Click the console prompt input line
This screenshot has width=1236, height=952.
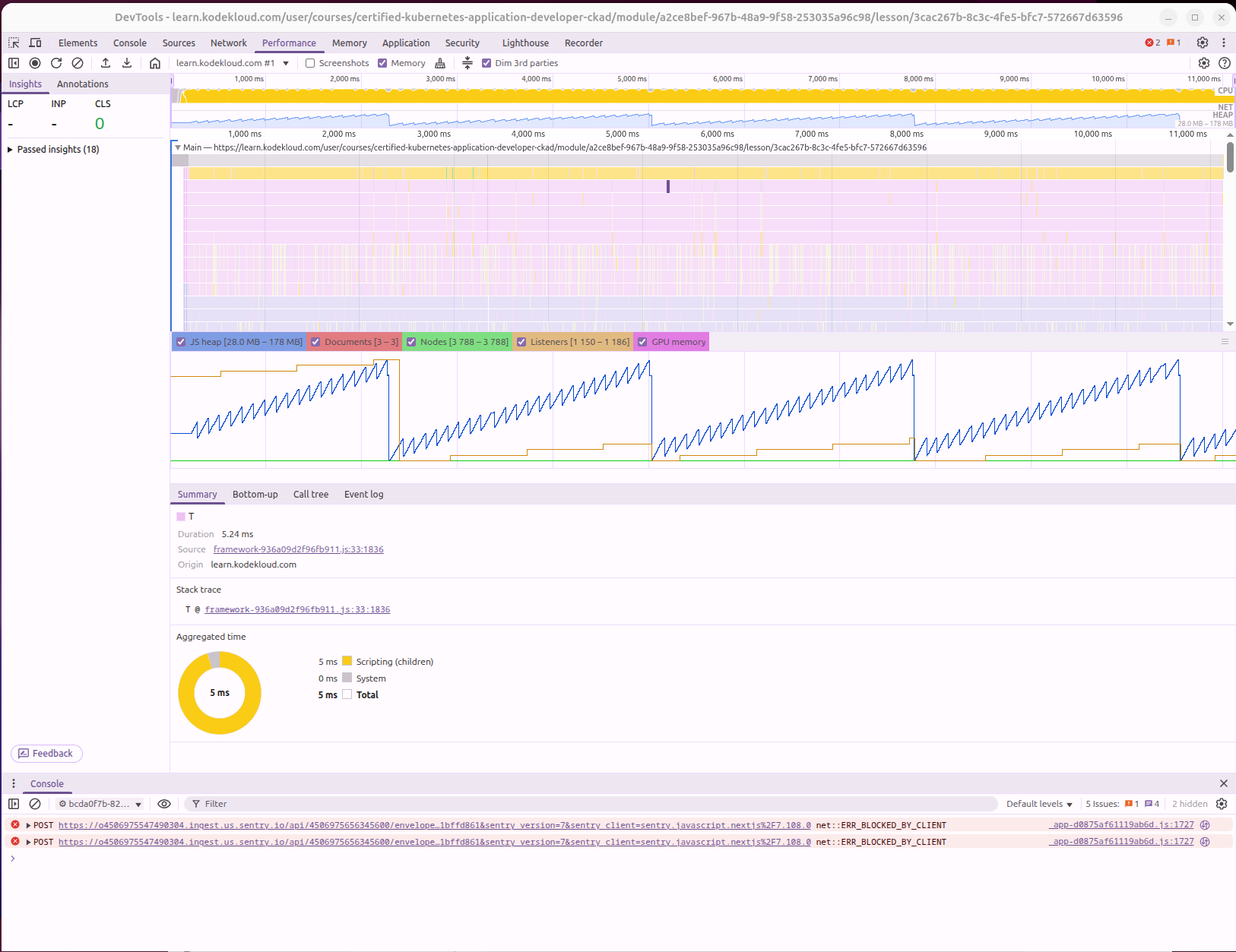click(616, 859)
